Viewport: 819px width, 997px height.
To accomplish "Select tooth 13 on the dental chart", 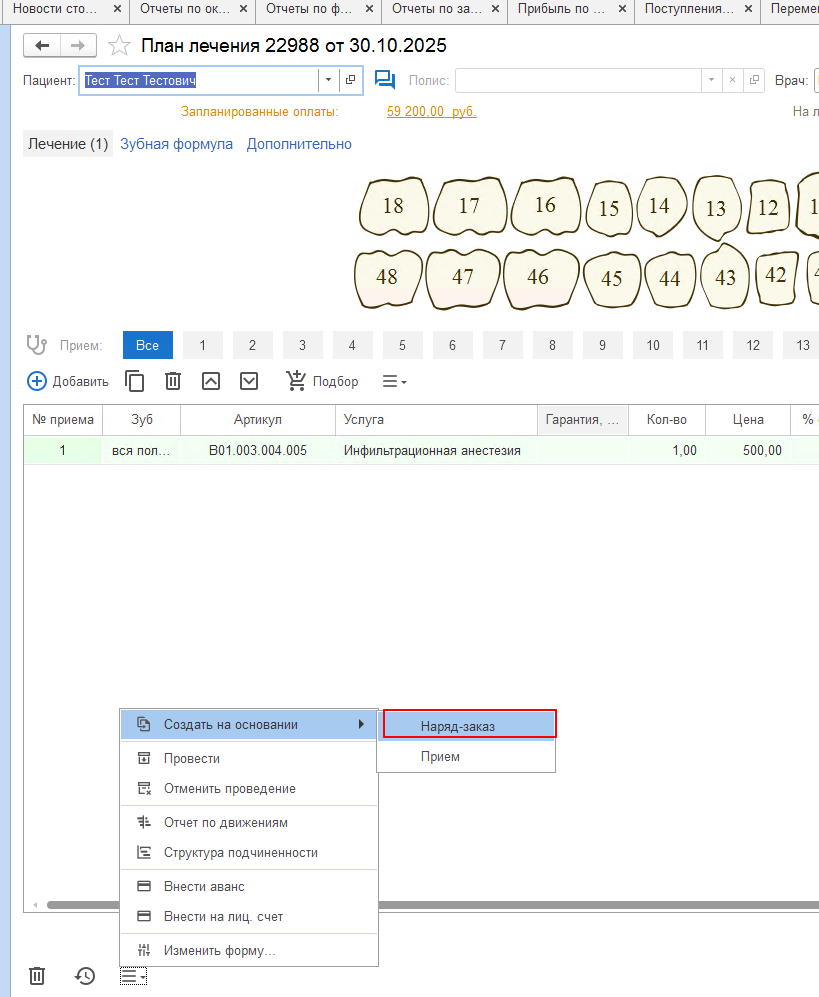I will coord(716,209).
